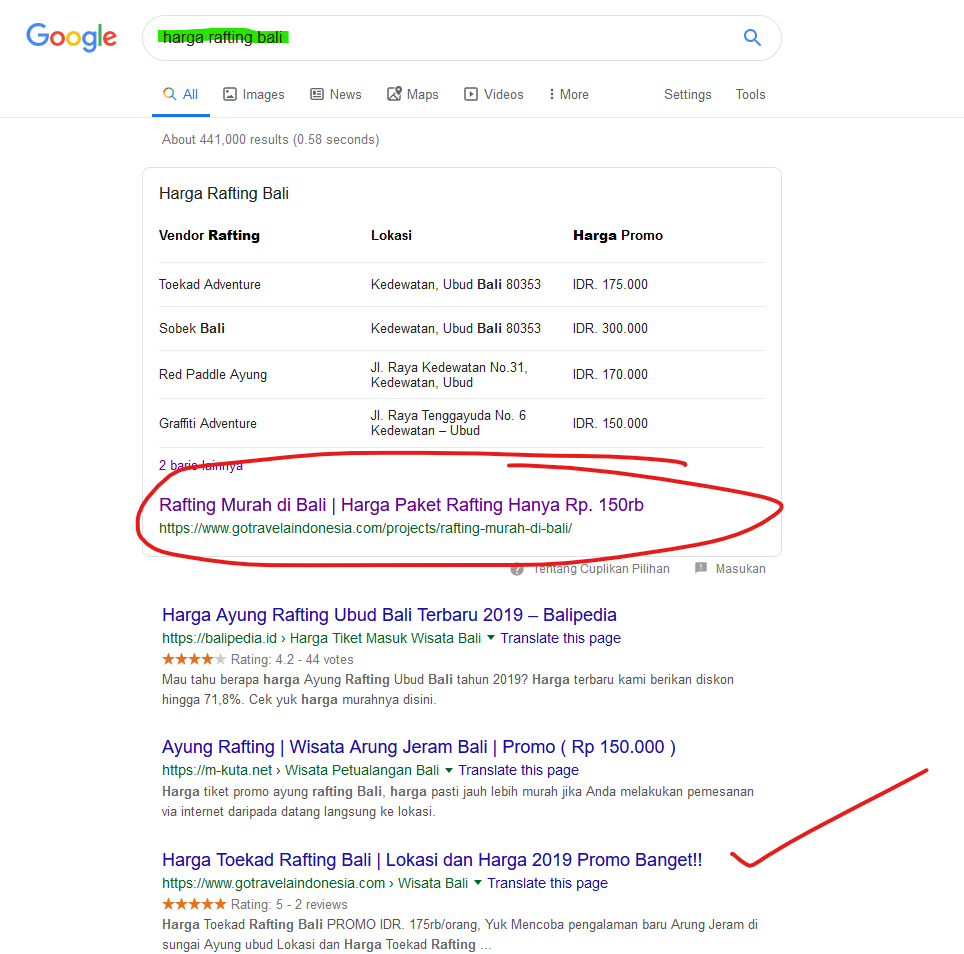Click the Masukan feedback flag icon
The width and height of the screenshot is (964, 954).
coord(701,568)
